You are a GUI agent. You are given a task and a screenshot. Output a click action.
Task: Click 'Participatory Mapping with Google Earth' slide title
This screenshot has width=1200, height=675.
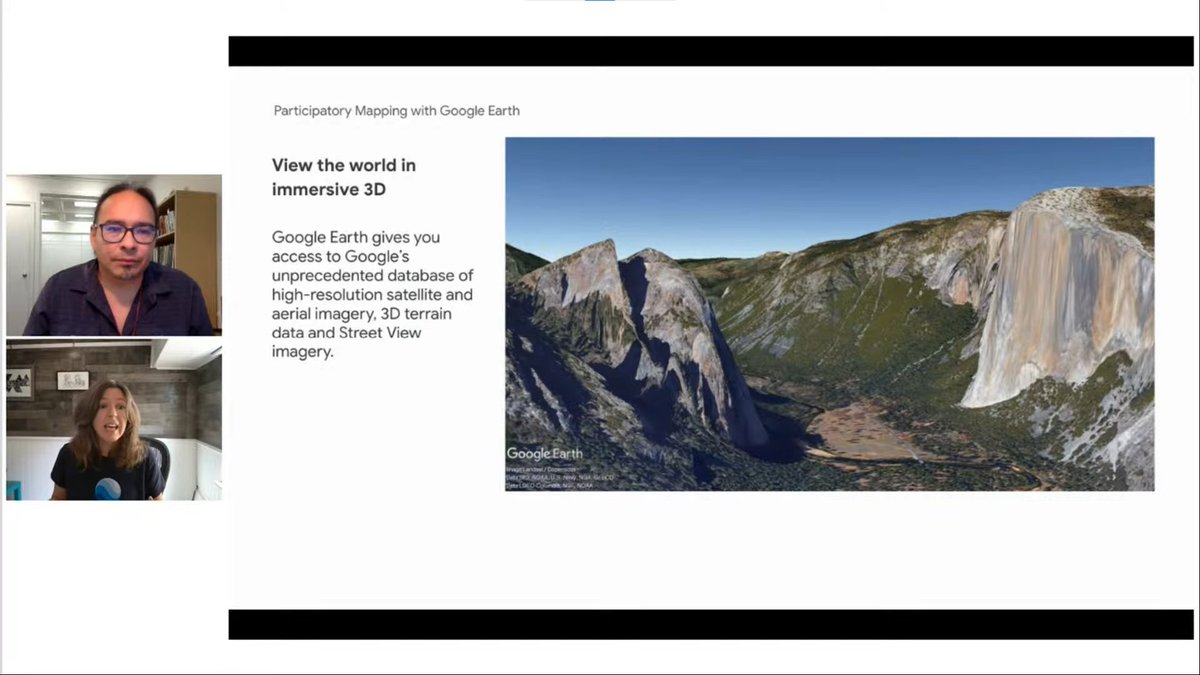tap(396, 111)
